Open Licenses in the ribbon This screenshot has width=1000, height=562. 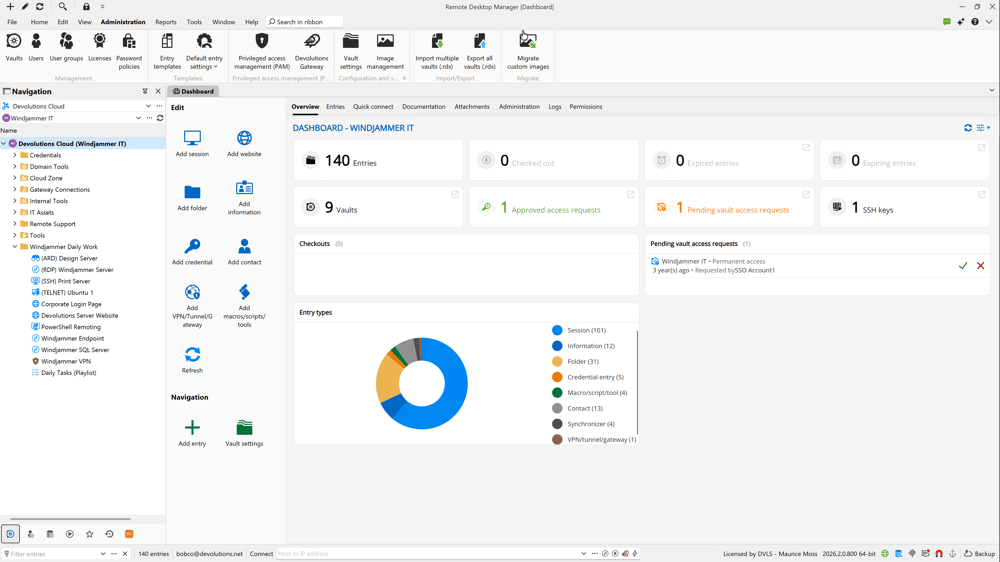[99, 48]
